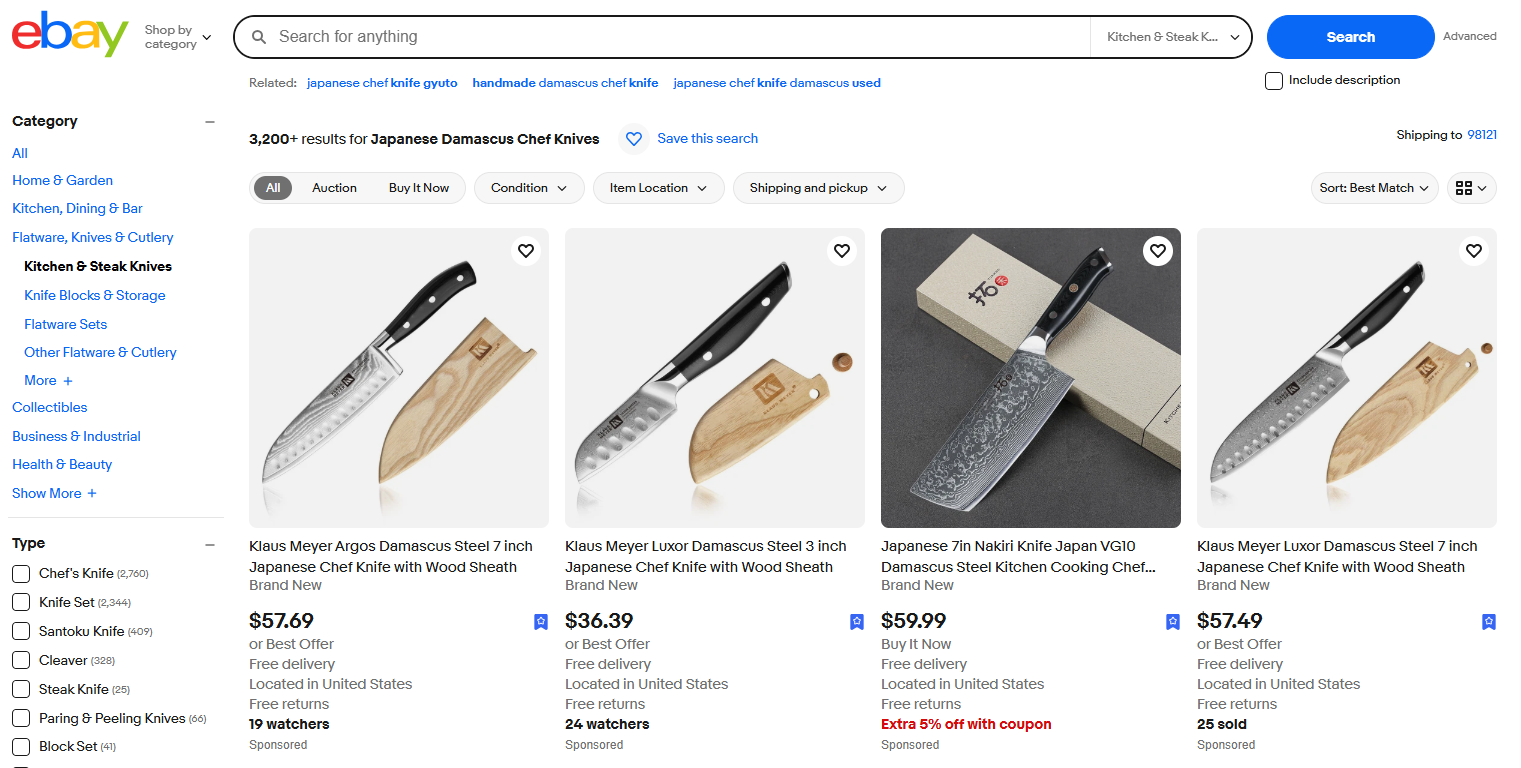The image size is (1521, 768).
Task: Click the search magnifying glass icon
Action: 259,36
